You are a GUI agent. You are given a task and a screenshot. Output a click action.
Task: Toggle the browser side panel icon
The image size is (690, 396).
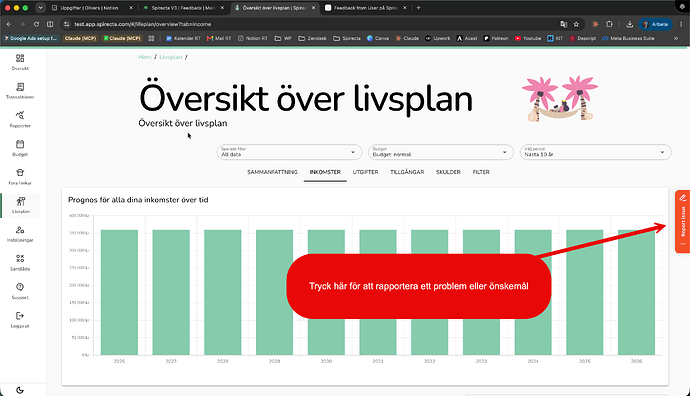50,24
